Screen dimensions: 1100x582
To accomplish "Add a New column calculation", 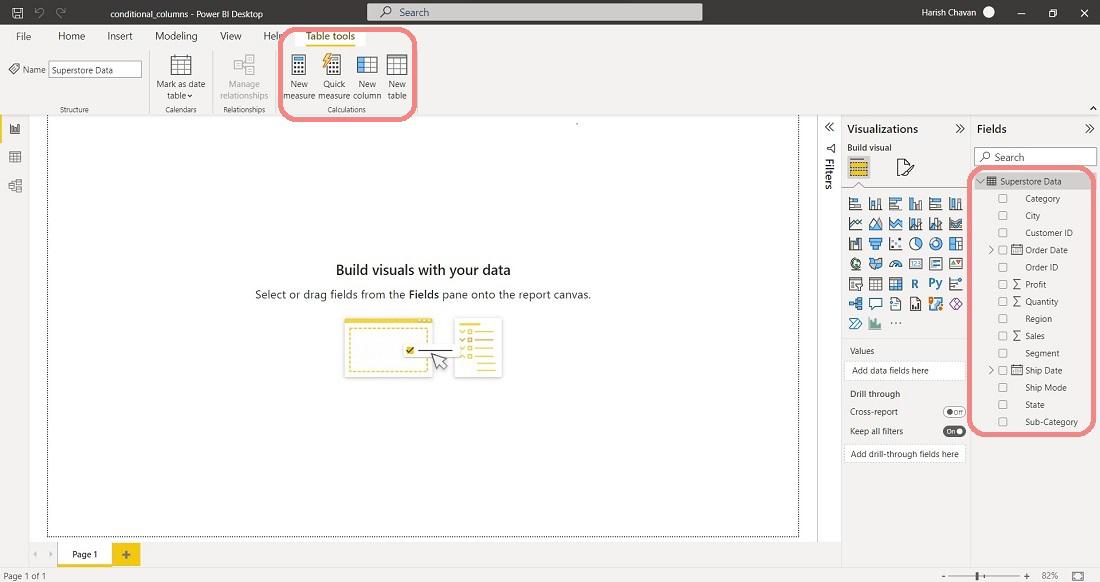I will click(367, 76).
